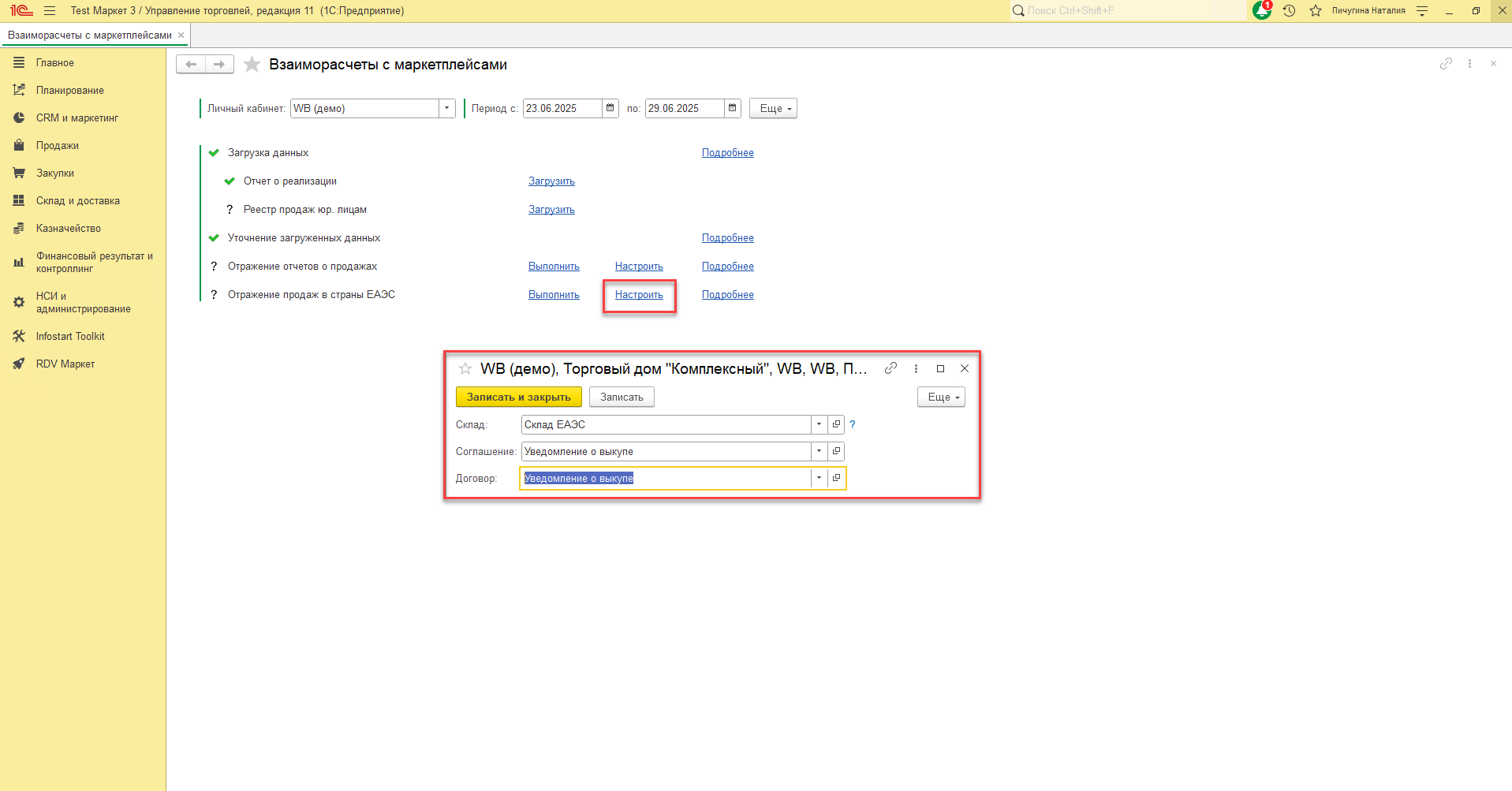The width and height of the screenshot is (1512, 791).
Task: Expand the Соглашение dropdown list
Action: tap(819, 451)
